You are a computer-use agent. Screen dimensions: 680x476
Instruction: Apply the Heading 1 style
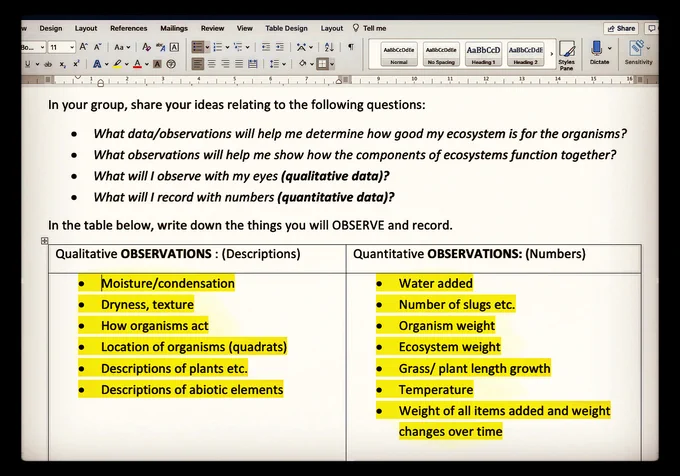(483, 54)
